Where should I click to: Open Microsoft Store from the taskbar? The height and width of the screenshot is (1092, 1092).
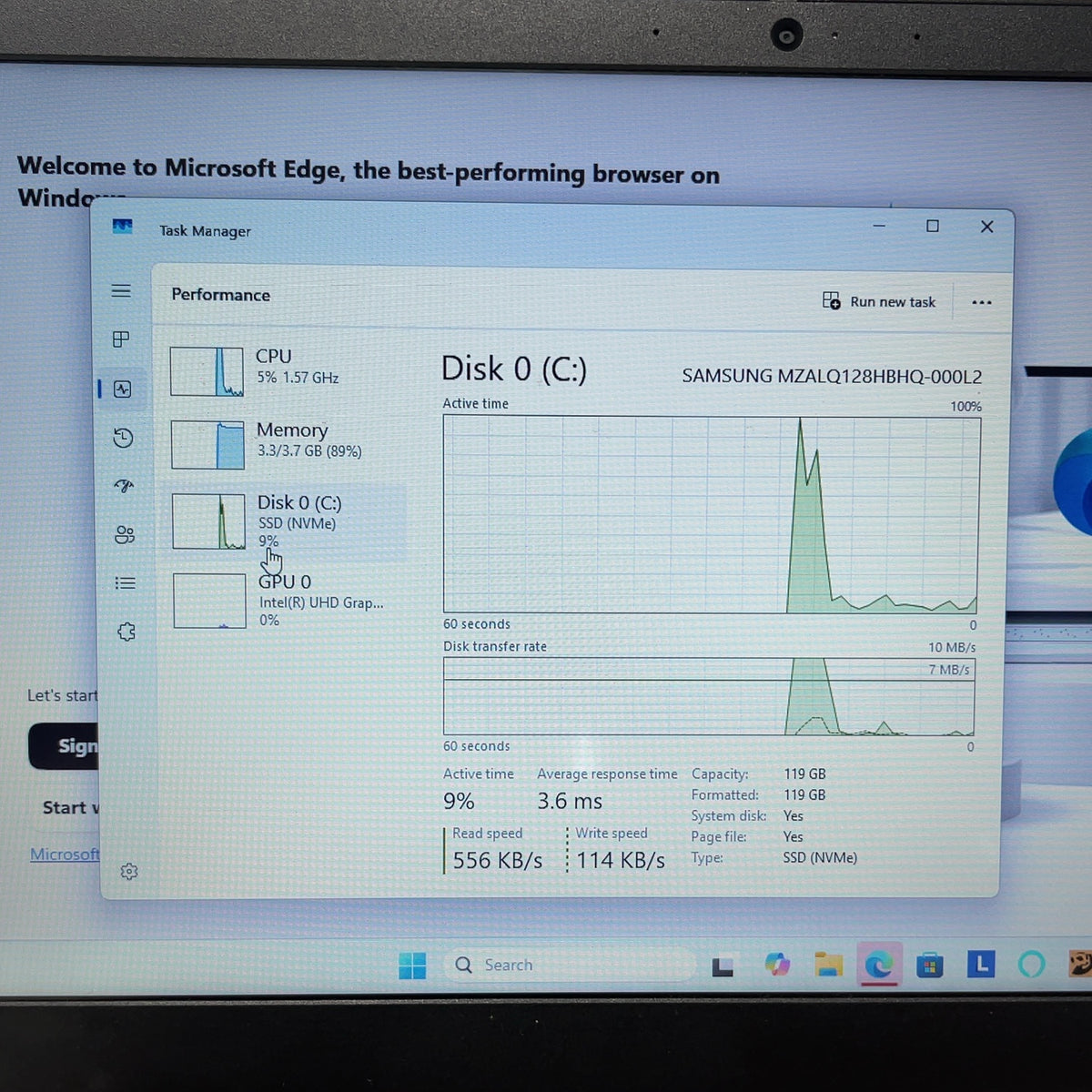[929, 966]
